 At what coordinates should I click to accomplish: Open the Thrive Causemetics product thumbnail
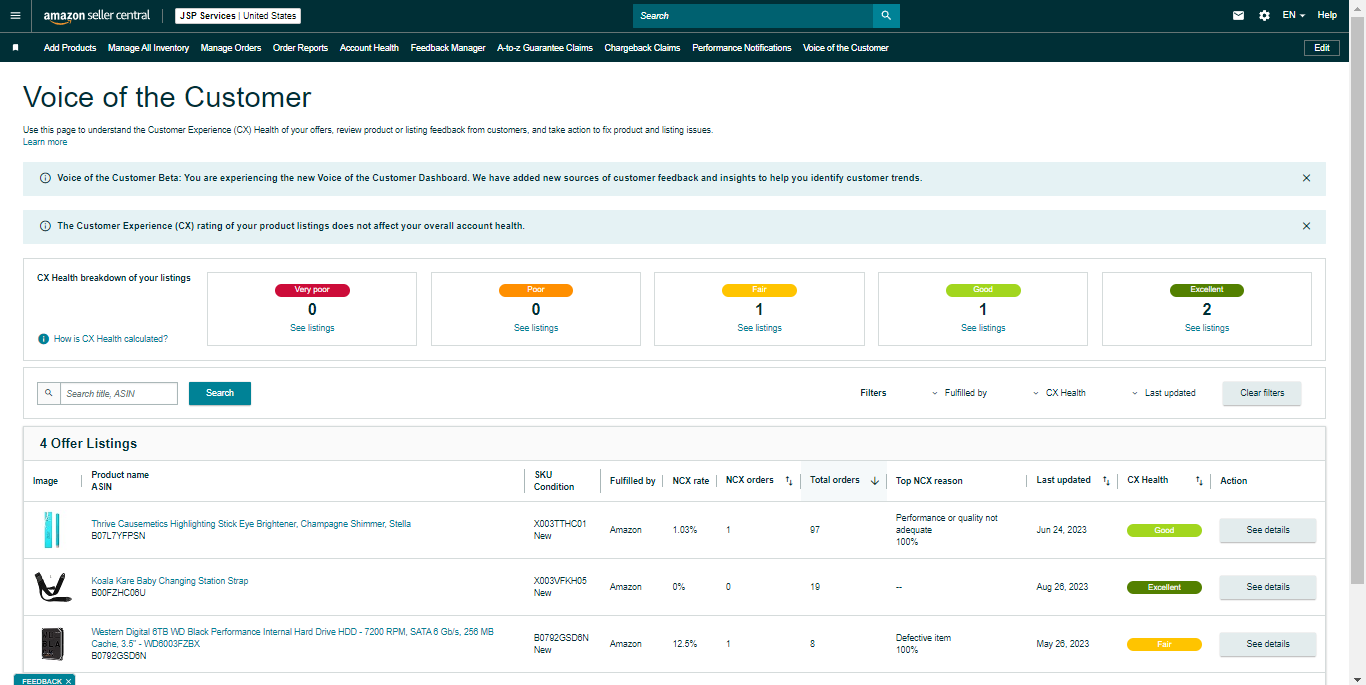point(52,530)
